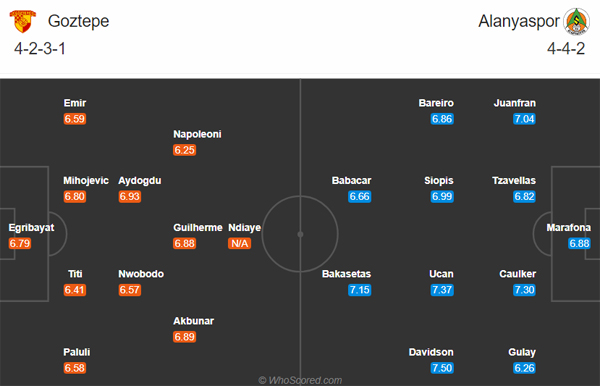
Task: Open the Alanyaspor team name link
Action: pyautogui.click(x=519, y=21)
